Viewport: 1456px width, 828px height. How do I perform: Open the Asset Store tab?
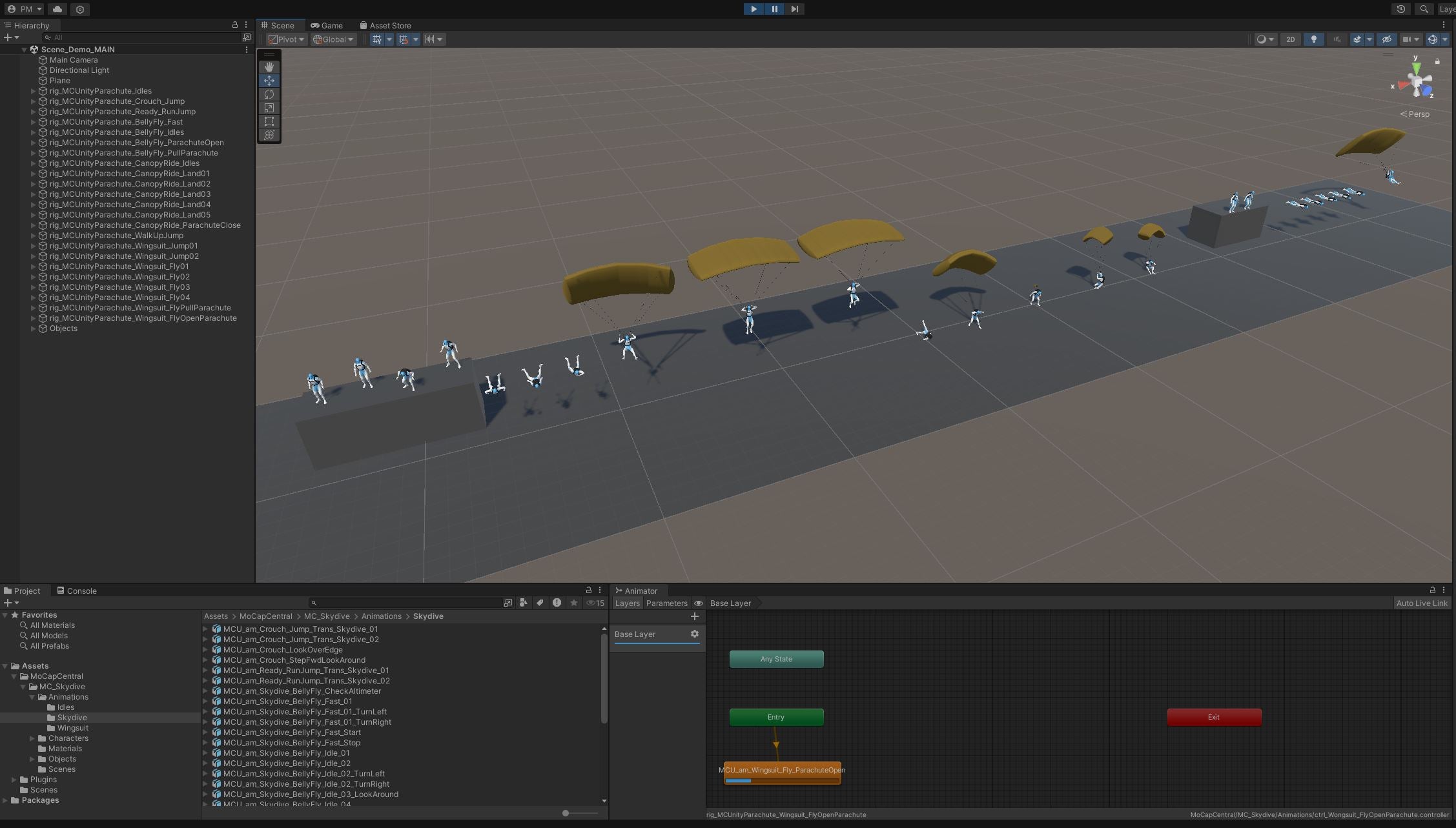(x=385, y=26)
